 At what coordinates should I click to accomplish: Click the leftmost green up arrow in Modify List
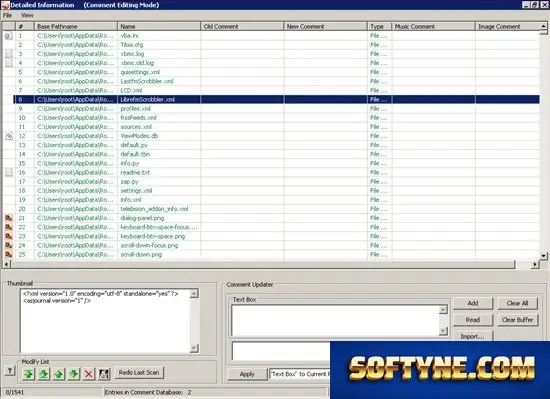coord(29,374)
